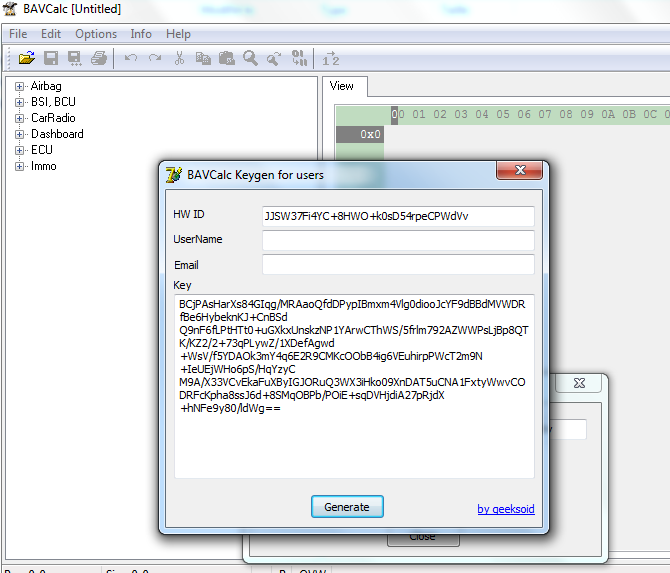
Task: Select the CarRadio tree item
Action: [53, 118]
